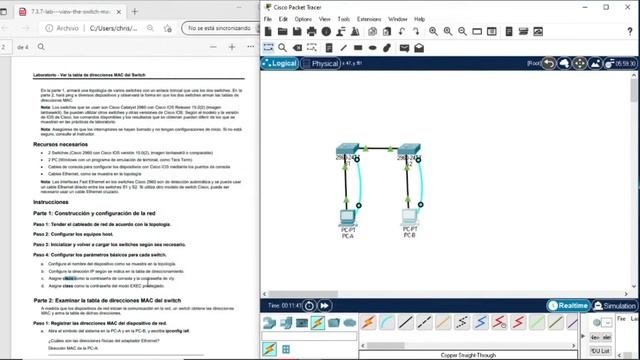
Task: Add a simple PDU envelope
Action: coord(404,48)
